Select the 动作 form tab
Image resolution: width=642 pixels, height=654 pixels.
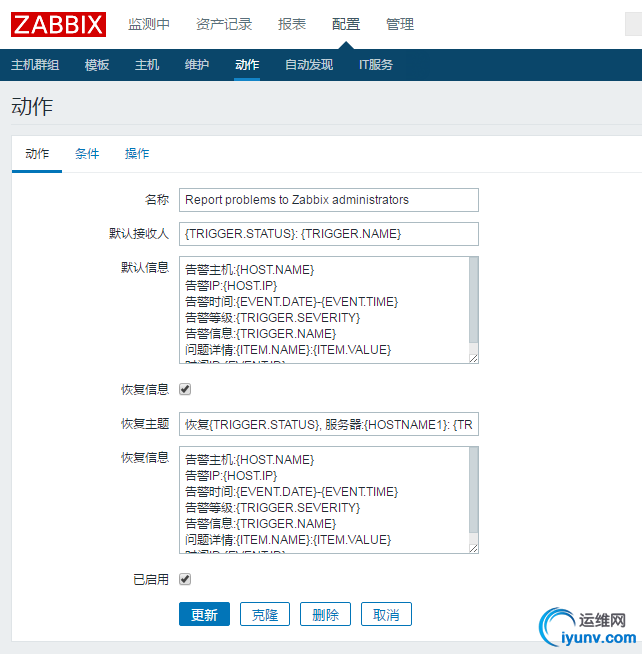37,154
